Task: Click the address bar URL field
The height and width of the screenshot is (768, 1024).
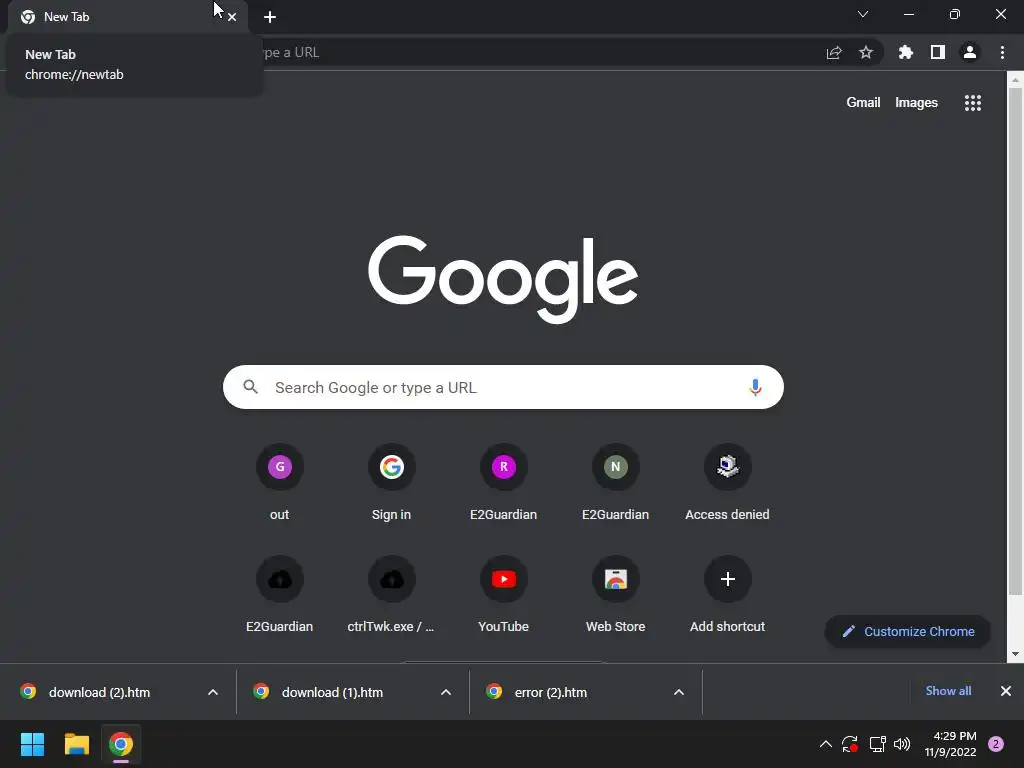Action: 536,52
